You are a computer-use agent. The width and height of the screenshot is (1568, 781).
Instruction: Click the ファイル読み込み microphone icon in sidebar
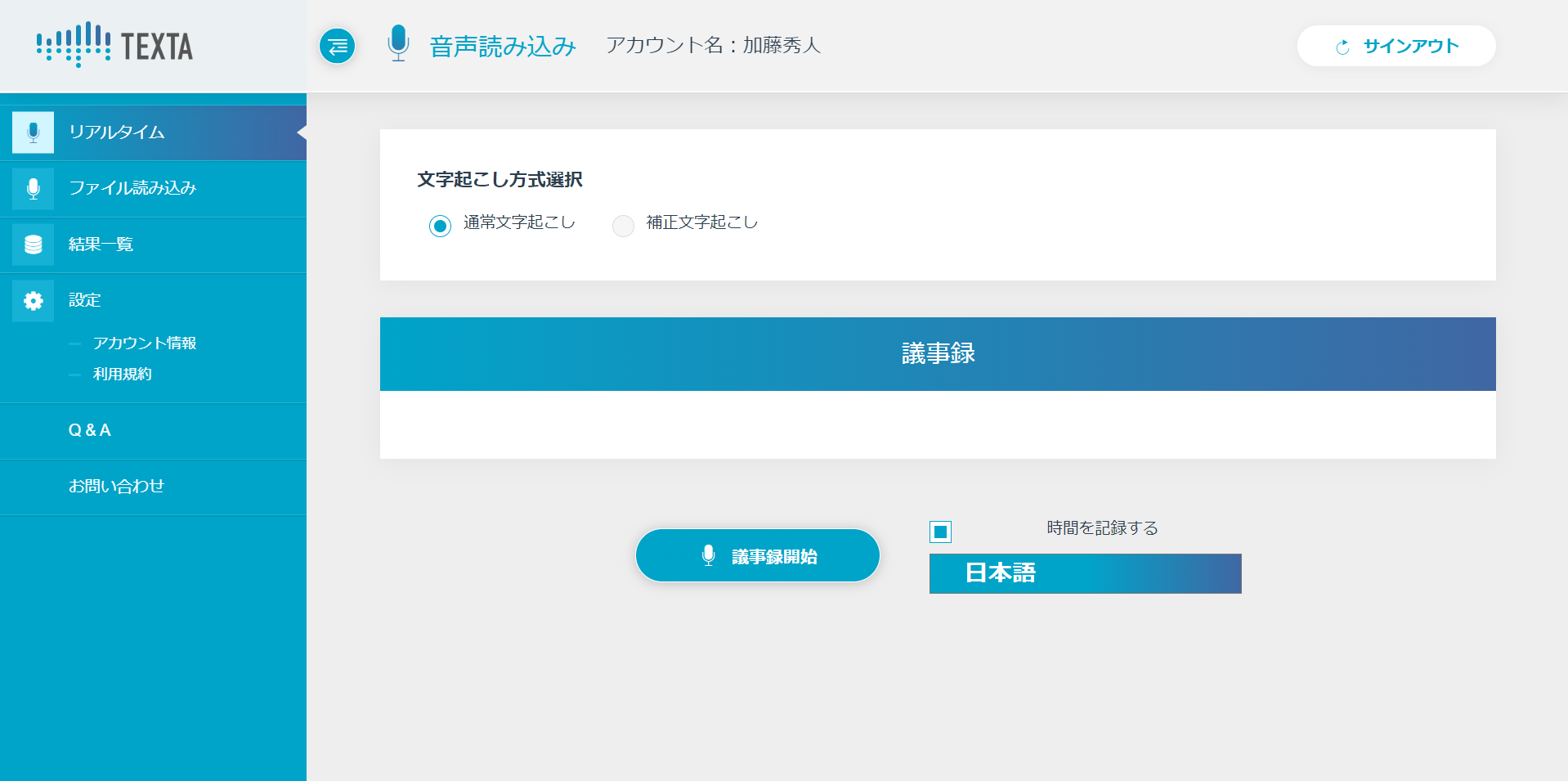click(x=33, y=188)
